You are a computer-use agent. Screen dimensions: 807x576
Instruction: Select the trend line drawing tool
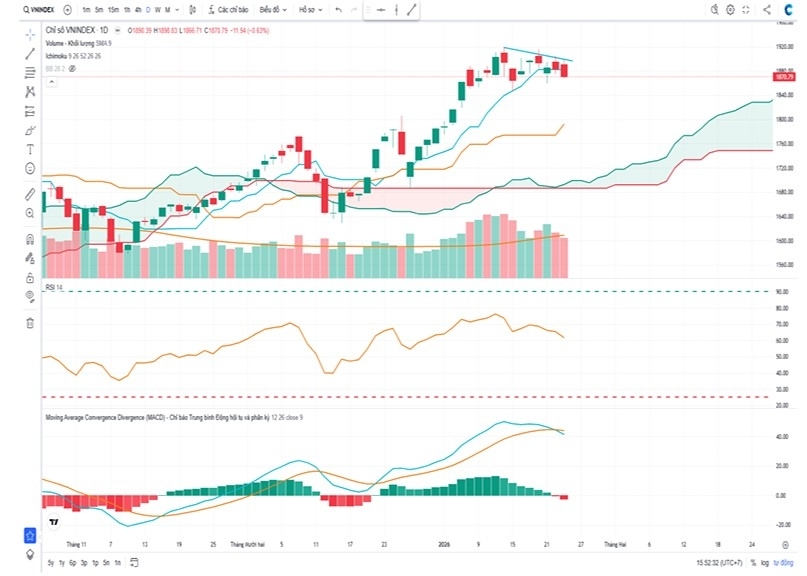(31, 52)
